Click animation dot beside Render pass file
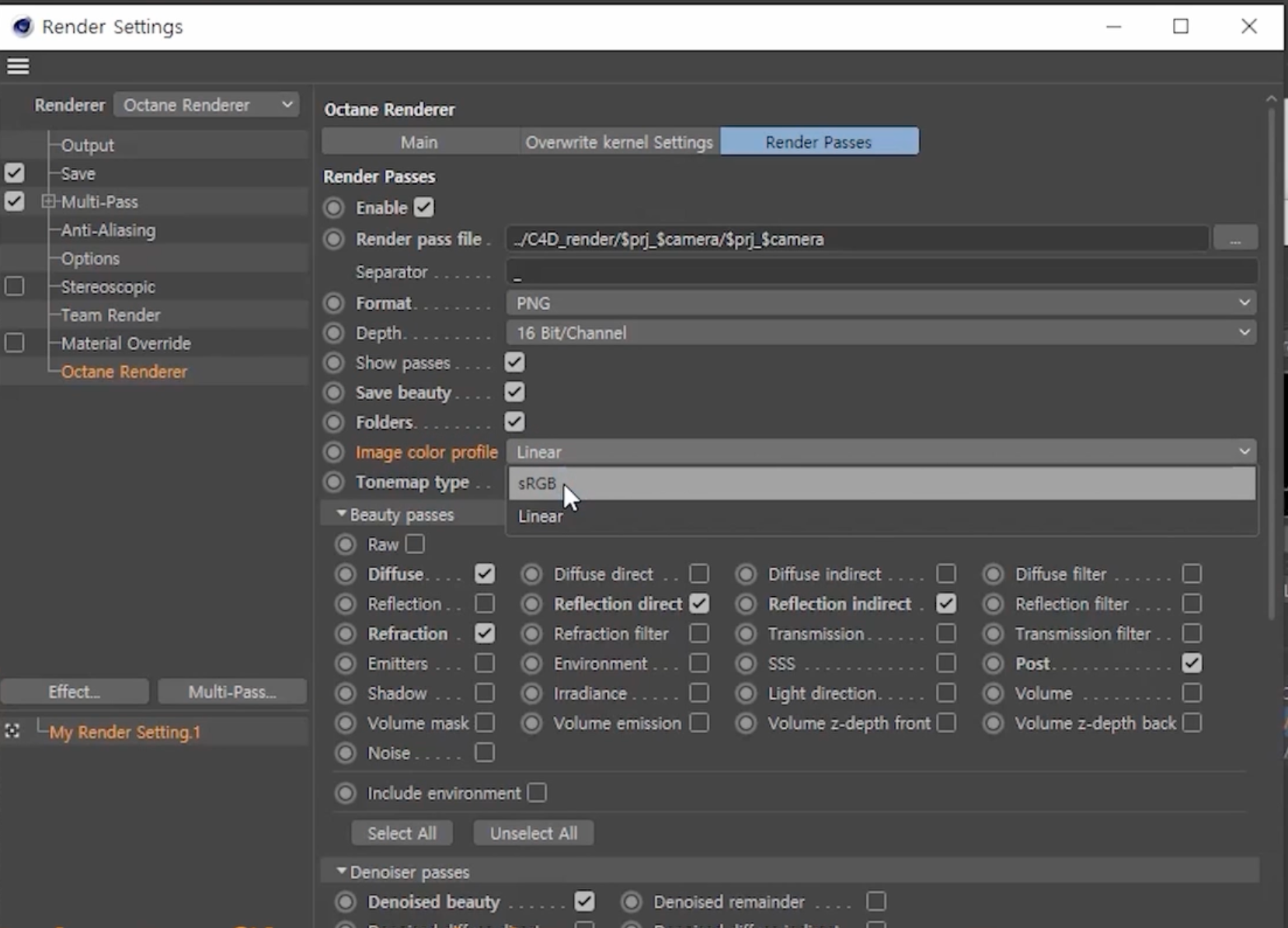This screenshot has height=928, width=1288. click(x=334, y=239)
